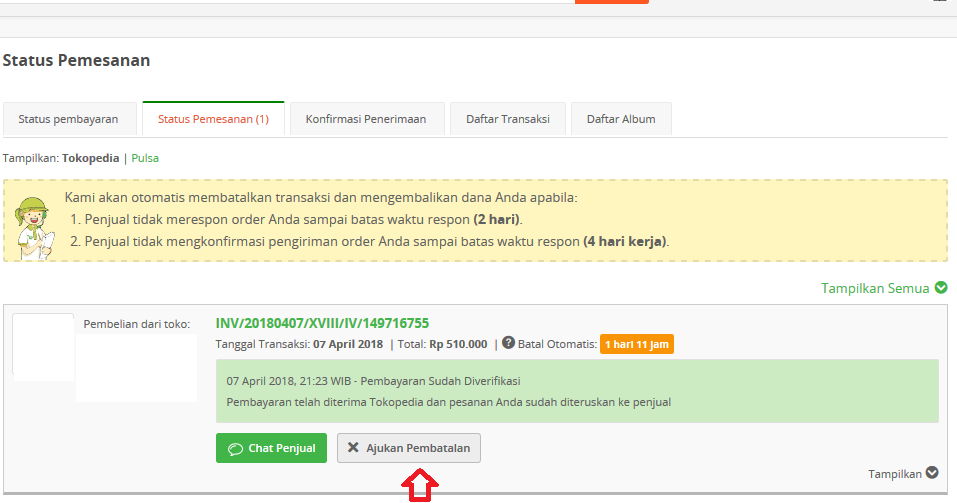Open the Status pembayaran tab

coord(70,119)
